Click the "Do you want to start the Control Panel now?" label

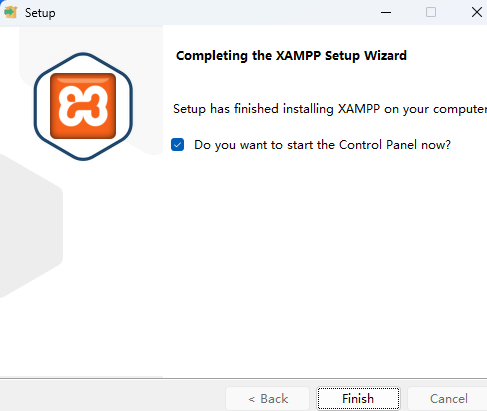click(322, 145)
